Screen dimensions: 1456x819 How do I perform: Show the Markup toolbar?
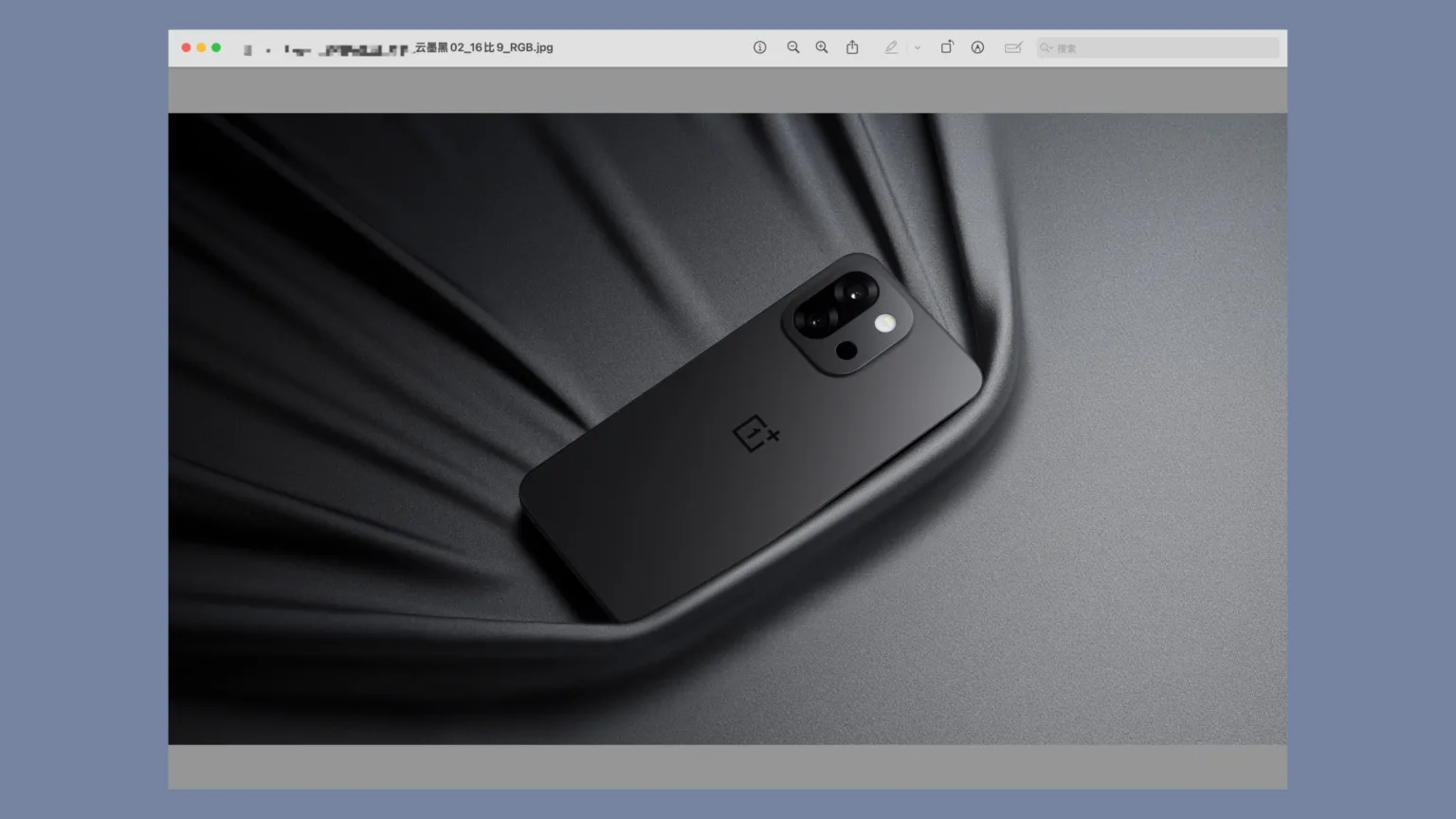(1013, 46)
